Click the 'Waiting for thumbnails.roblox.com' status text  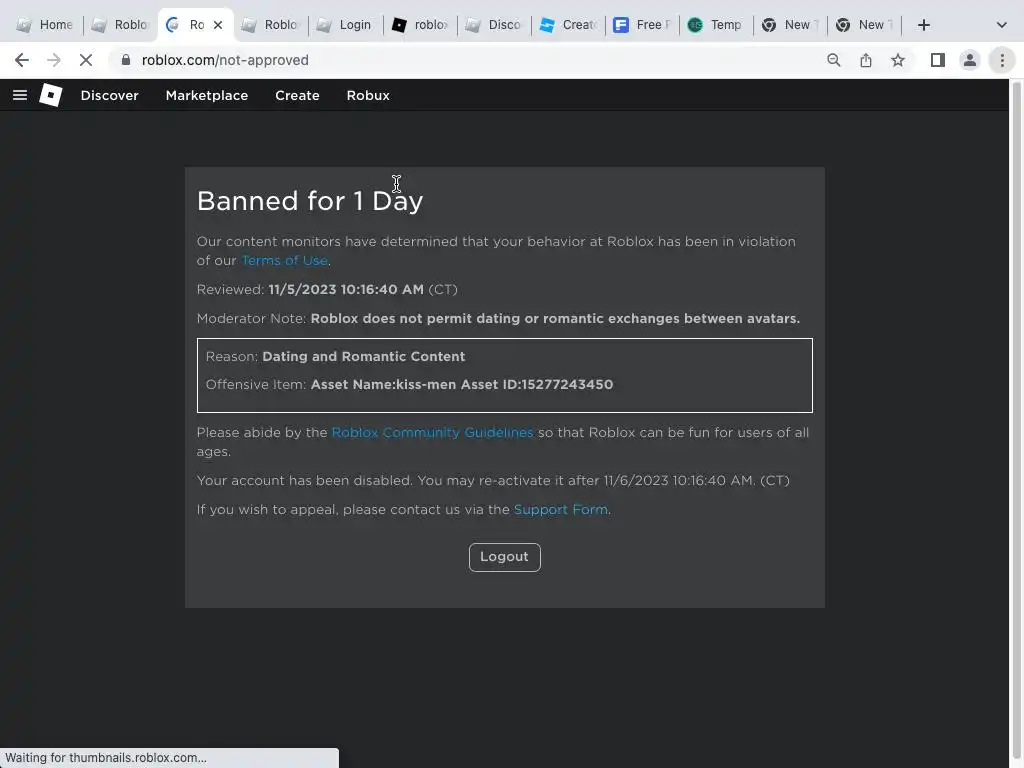(x=106, y=758)
